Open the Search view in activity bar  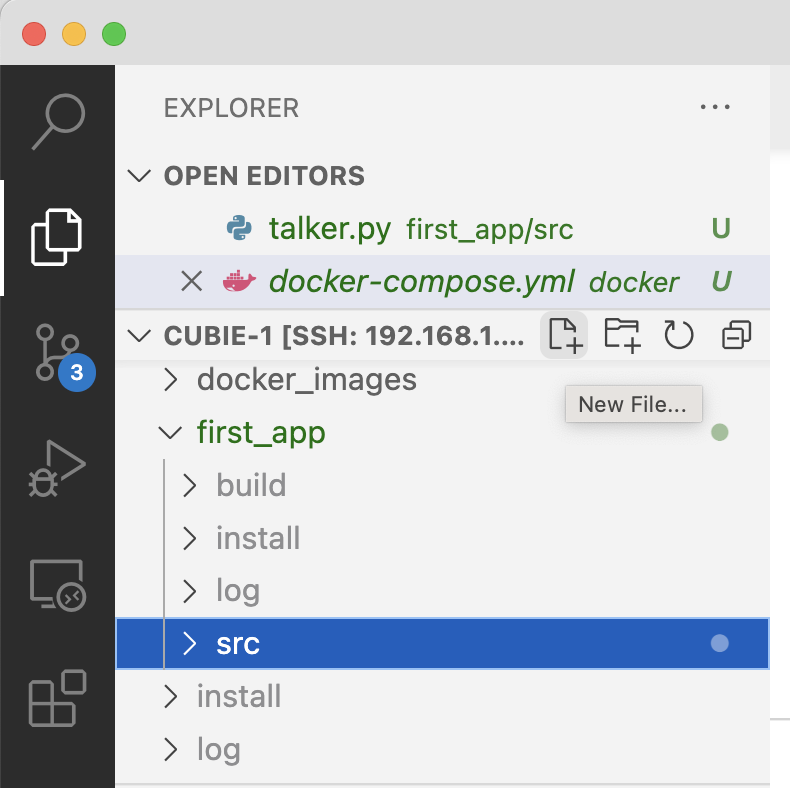tap(58, 121)
